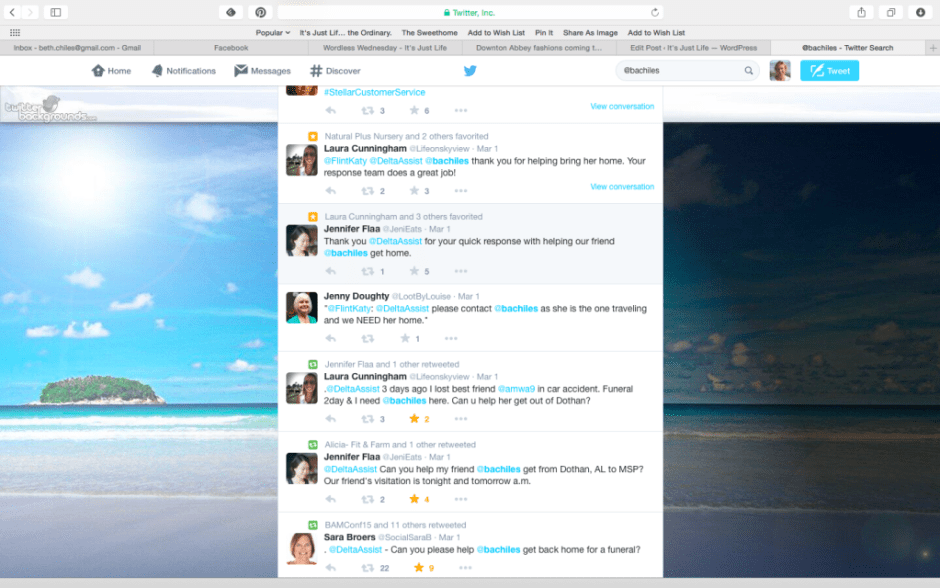Open the Share menu icon in Safari
The height and width of the screenshot is (588, 940).
tap(861, 12)
